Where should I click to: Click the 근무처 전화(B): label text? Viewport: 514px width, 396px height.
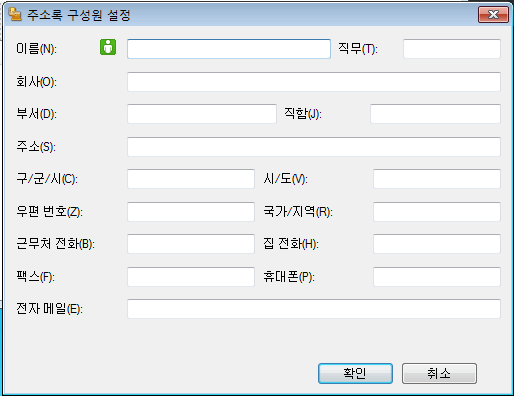(x=55, y=244)
